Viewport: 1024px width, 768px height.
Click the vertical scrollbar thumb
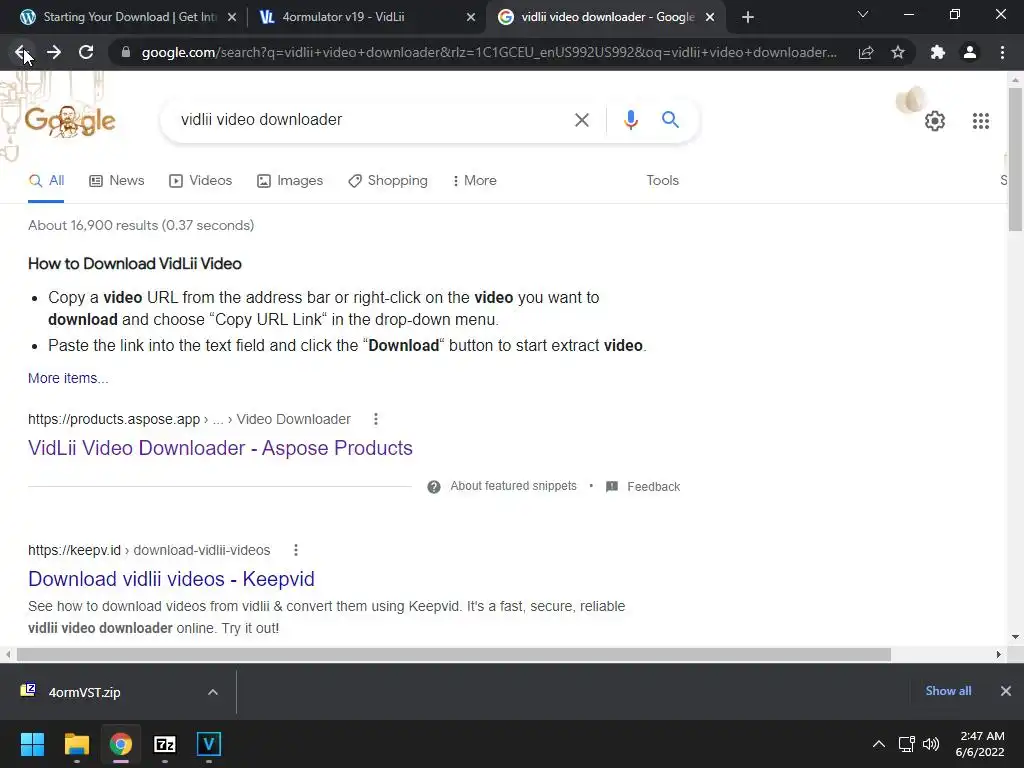click(1015, 159)
